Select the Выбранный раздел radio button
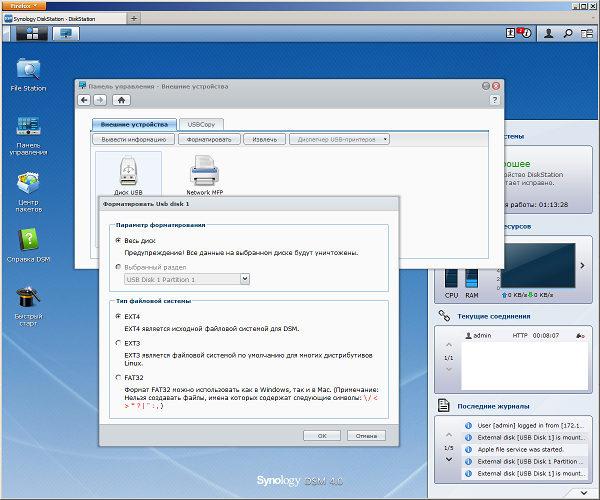This screenshot has width=600, height=500. point(118,267)
